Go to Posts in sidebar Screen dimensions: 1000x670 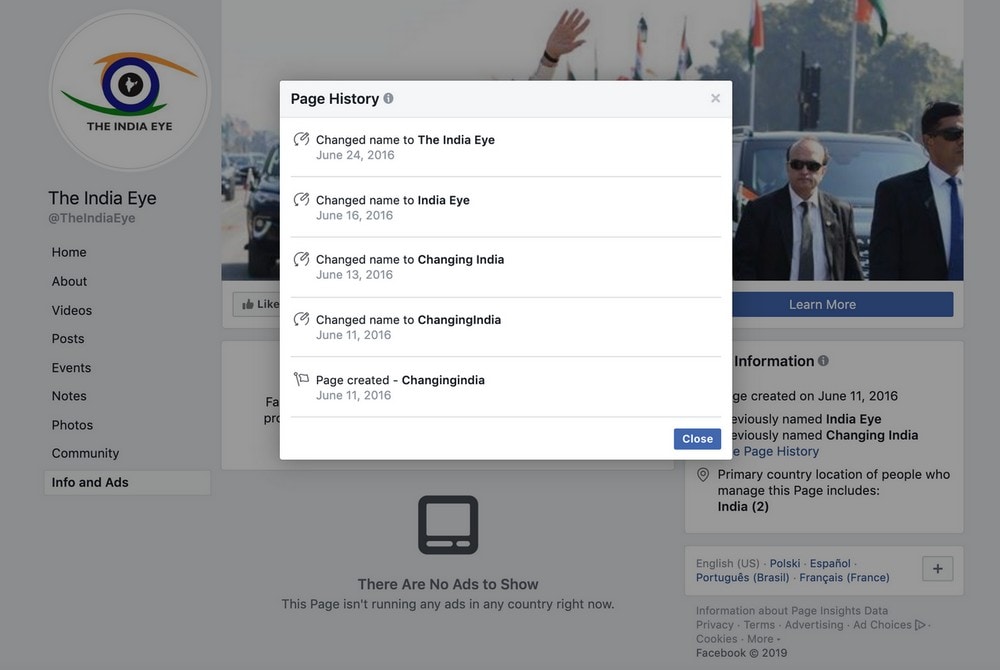[x=68, y=339]
